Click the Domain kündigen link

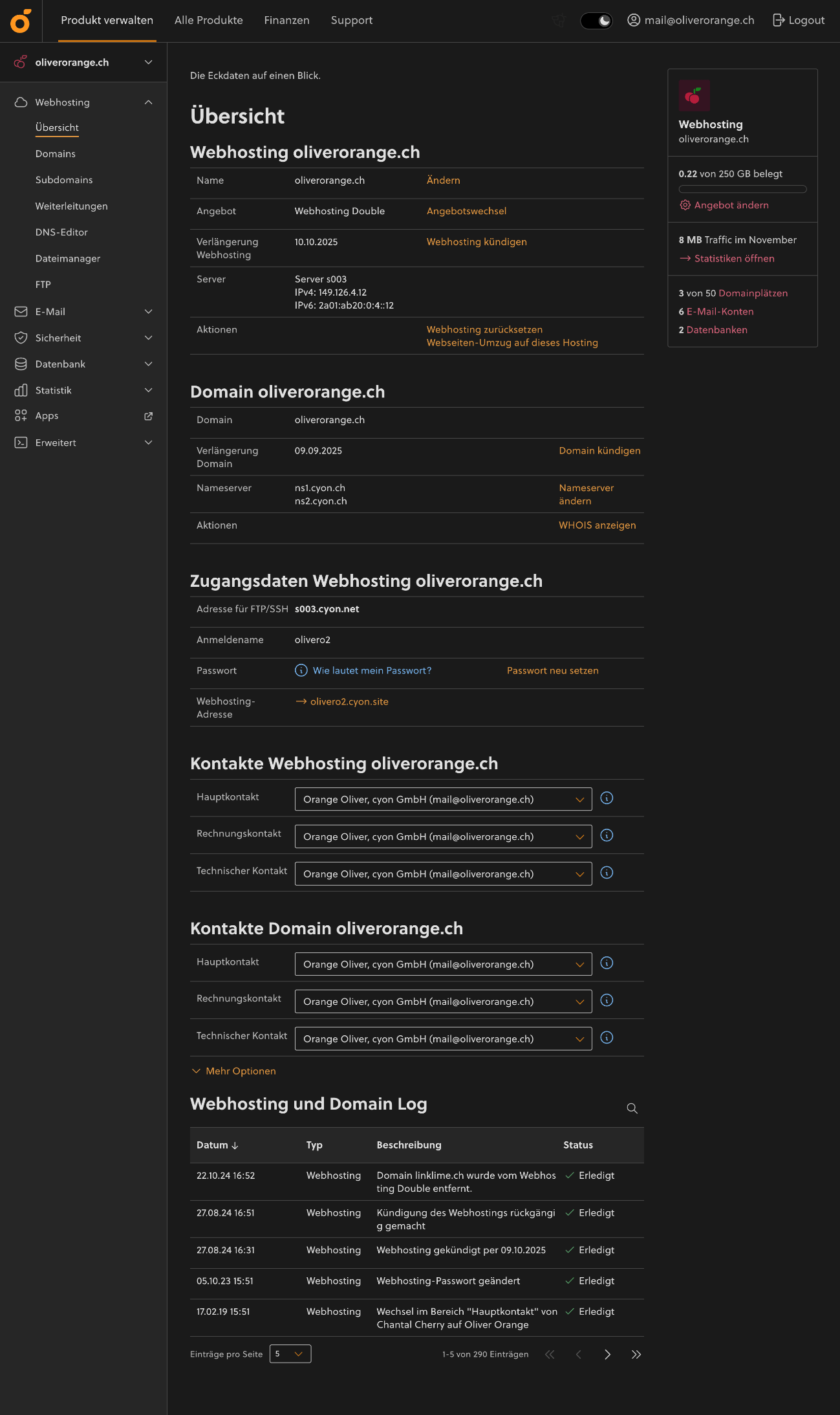point(599,451)
